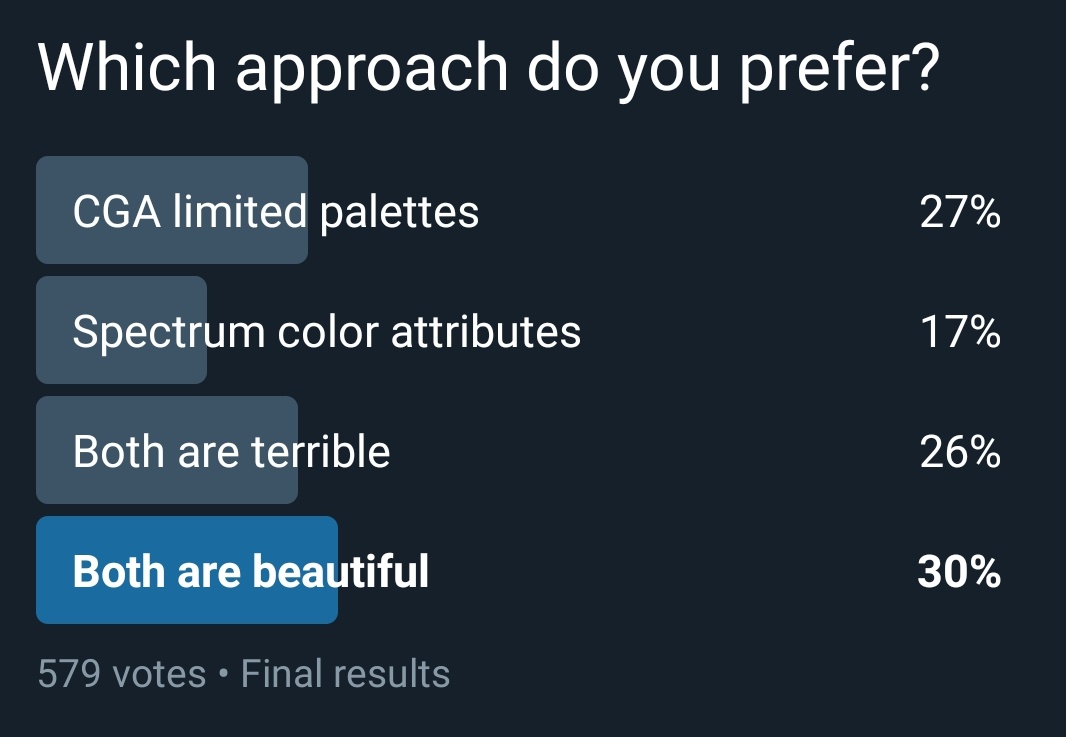Click the blue highlighted winning bar
The width and height of the screenshot is (1066, 737).
pos(187,570)
